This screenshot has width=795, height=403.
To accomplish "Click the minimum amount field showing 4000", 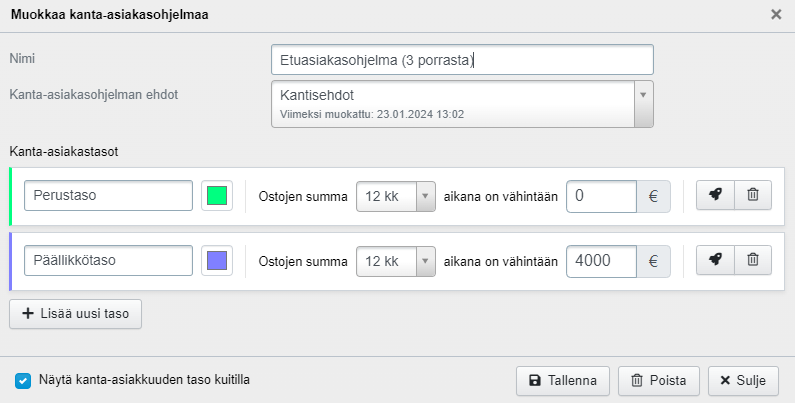I will point(601,261).
